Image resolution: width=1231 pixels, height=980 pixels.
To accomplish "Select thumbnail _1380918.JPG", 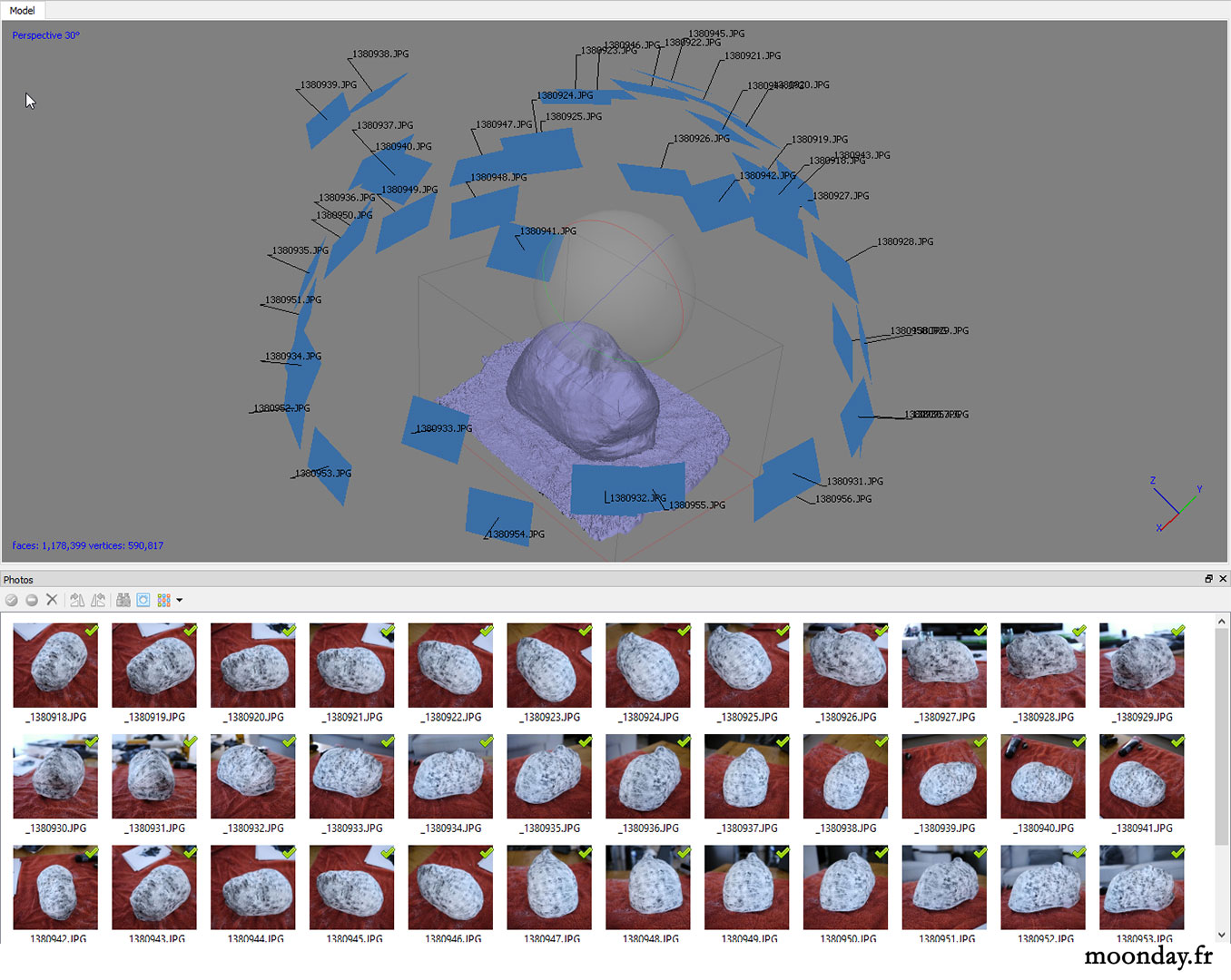I will (x=56, y=665).
